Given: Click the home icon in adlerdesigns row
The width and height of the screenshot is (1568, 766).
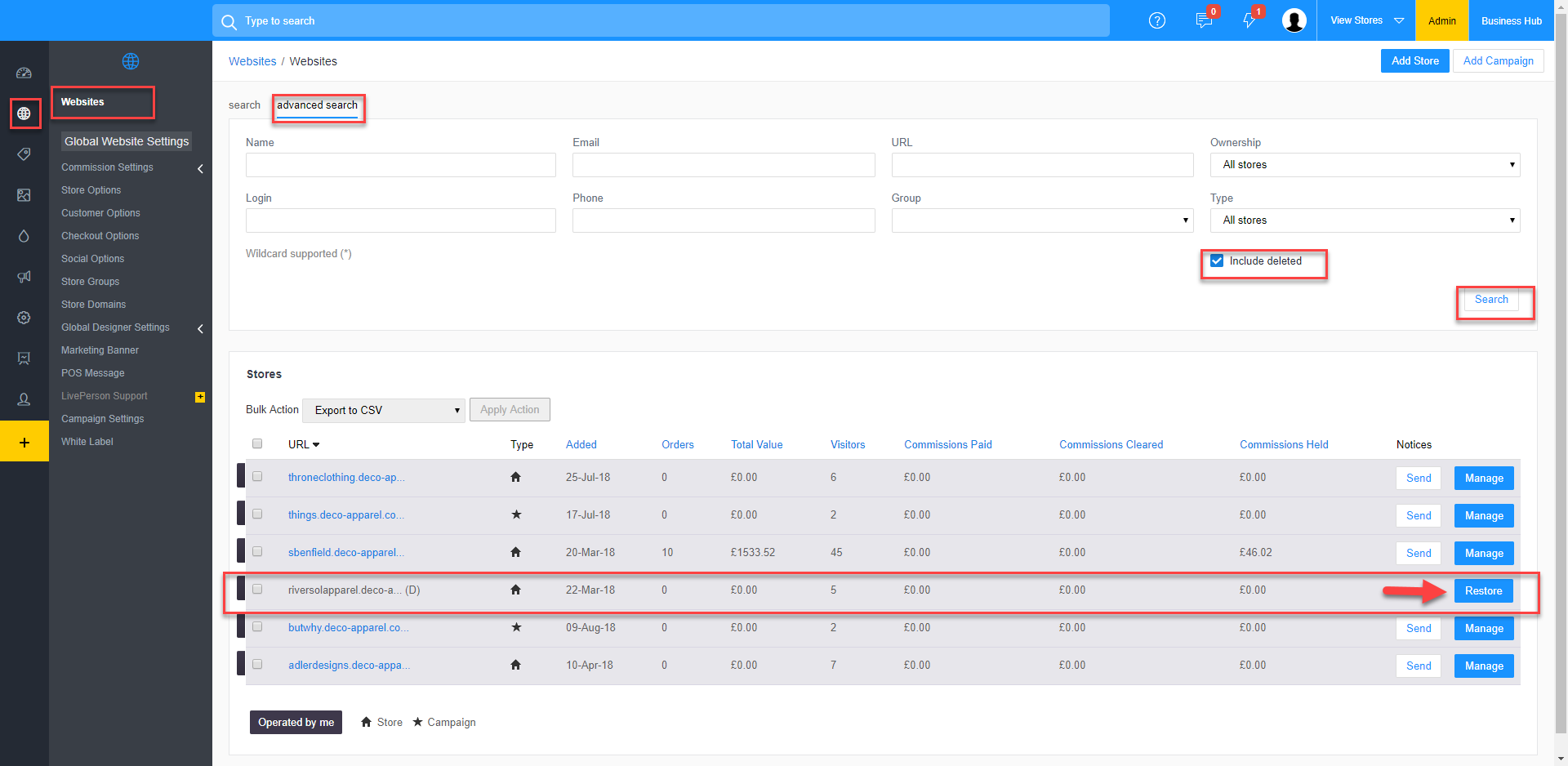Looking at the screenshot, I should pos(515,665).
